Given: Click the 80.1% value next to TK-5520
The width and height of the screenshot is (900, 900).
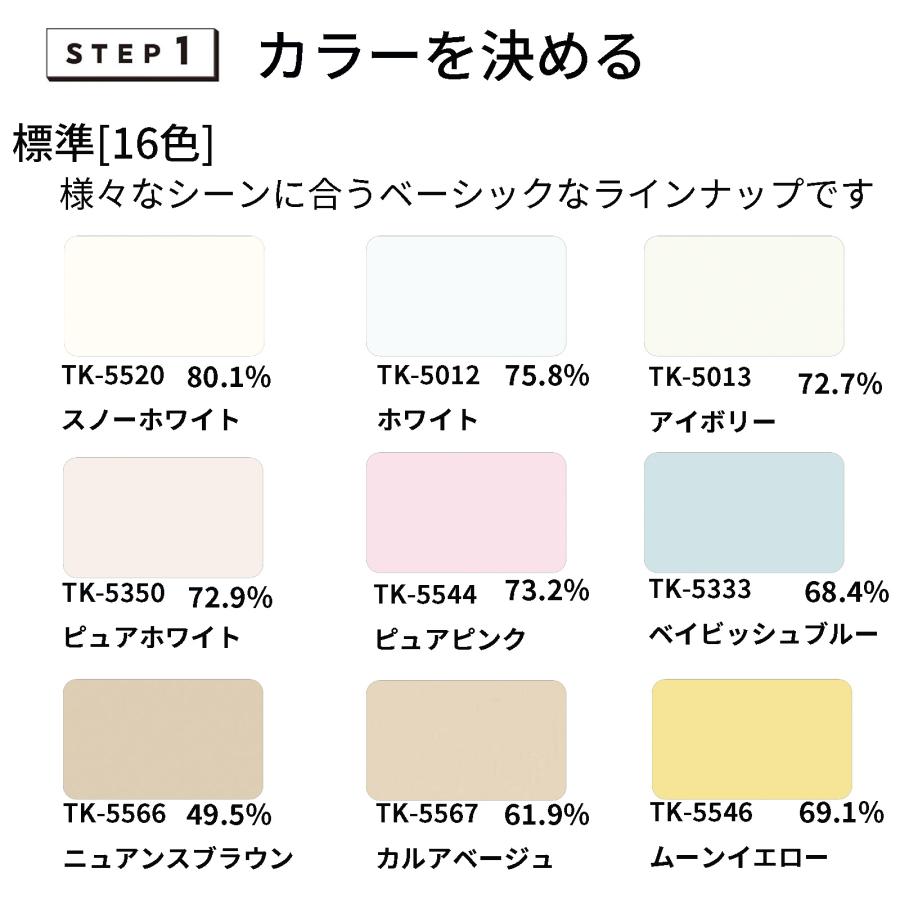Looking at the screenshot, I should [229, 377].
